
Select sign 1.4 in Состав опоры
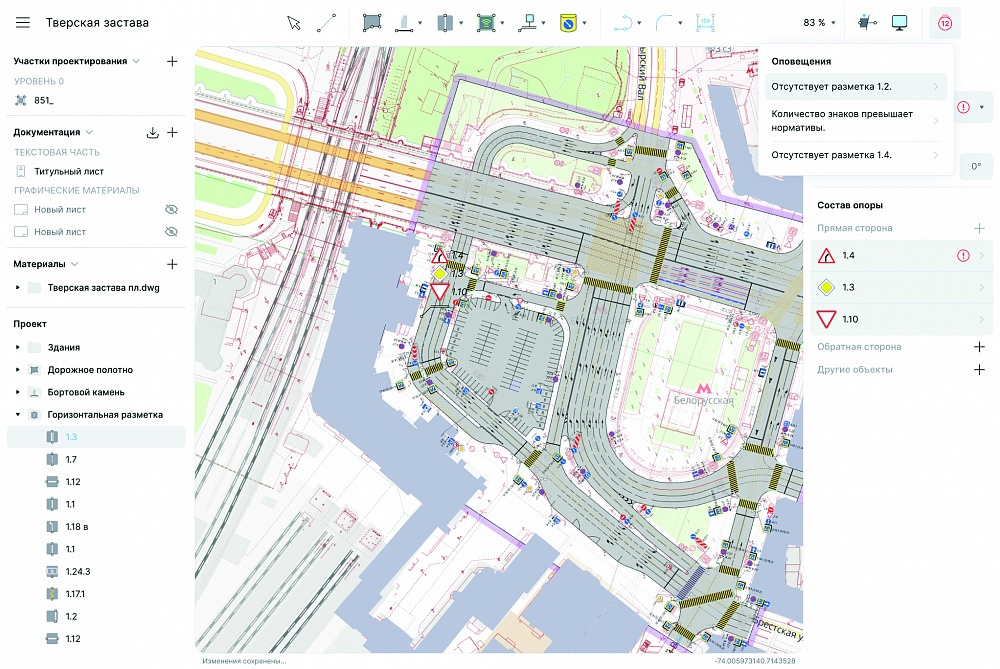coord(902,256)
